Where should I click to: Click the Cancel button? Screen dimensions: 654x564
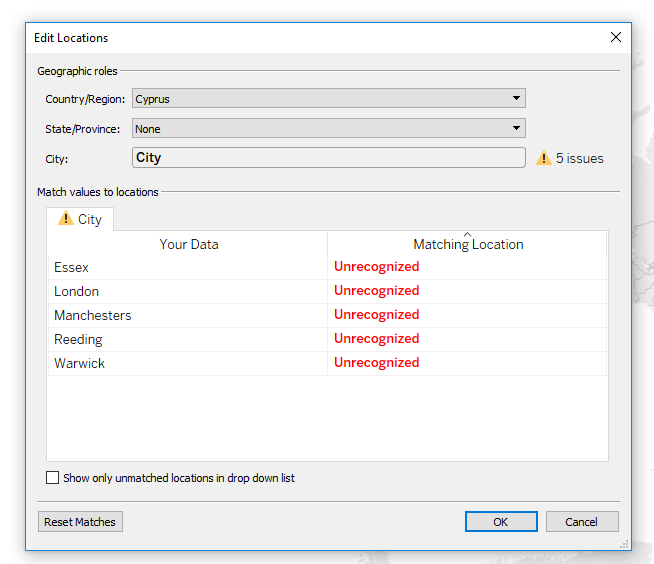[582, 522]
